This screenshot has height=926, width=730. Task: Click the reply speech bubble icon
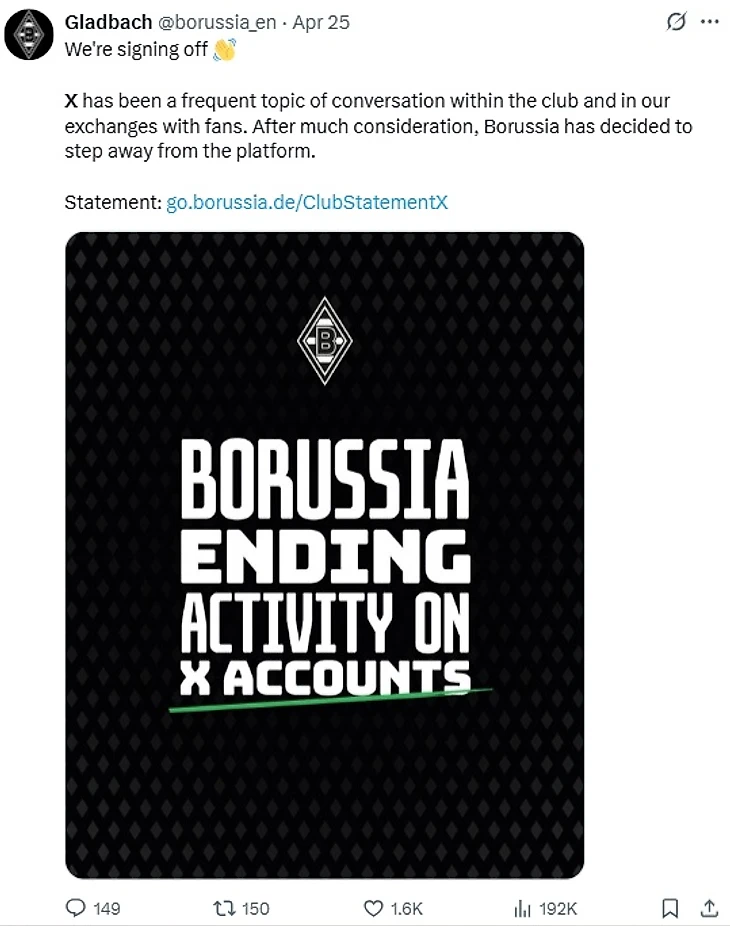tap(75, 908)
